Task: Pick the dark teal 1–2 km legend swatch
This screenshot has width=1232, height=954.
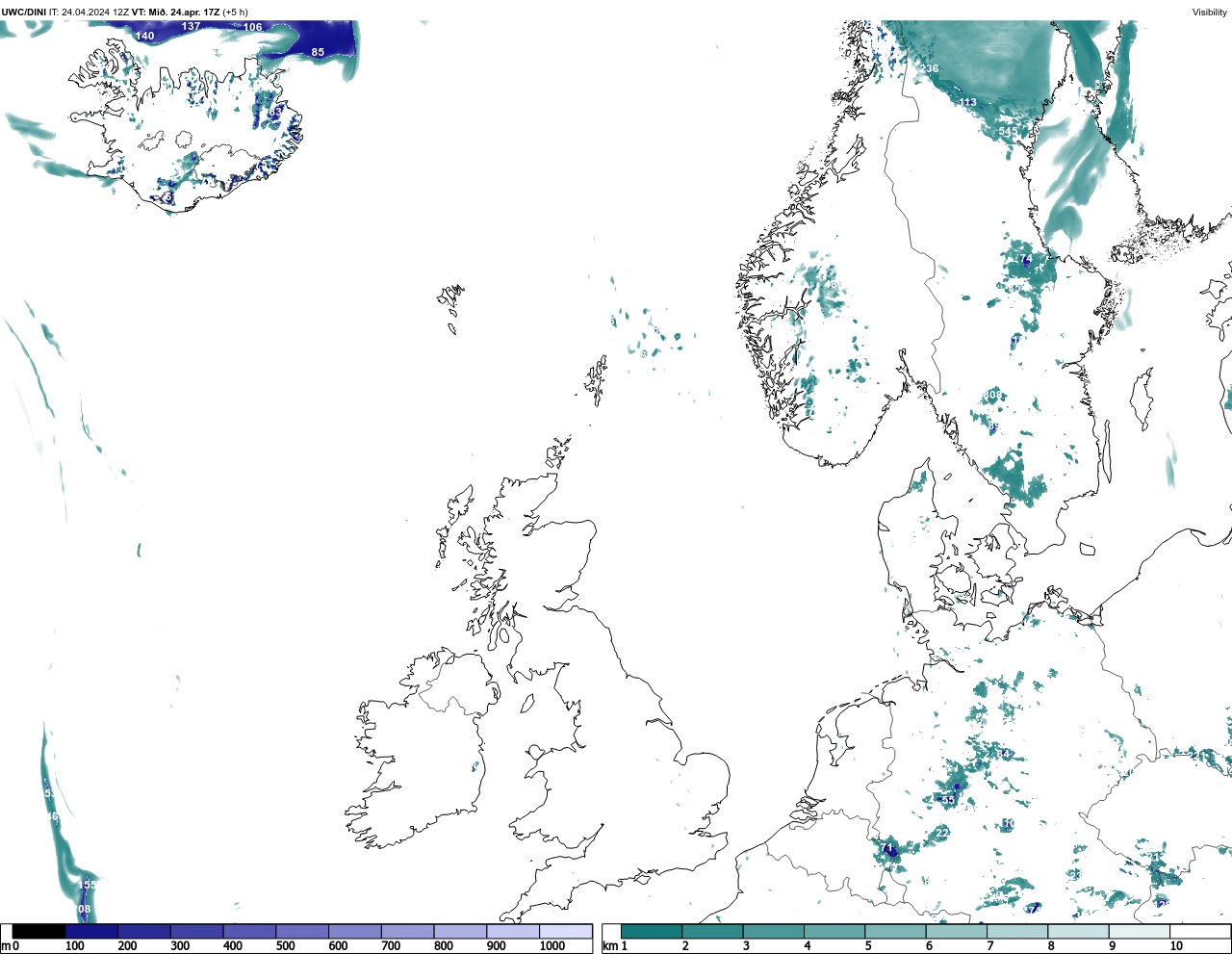Action: tap(652, 932)
